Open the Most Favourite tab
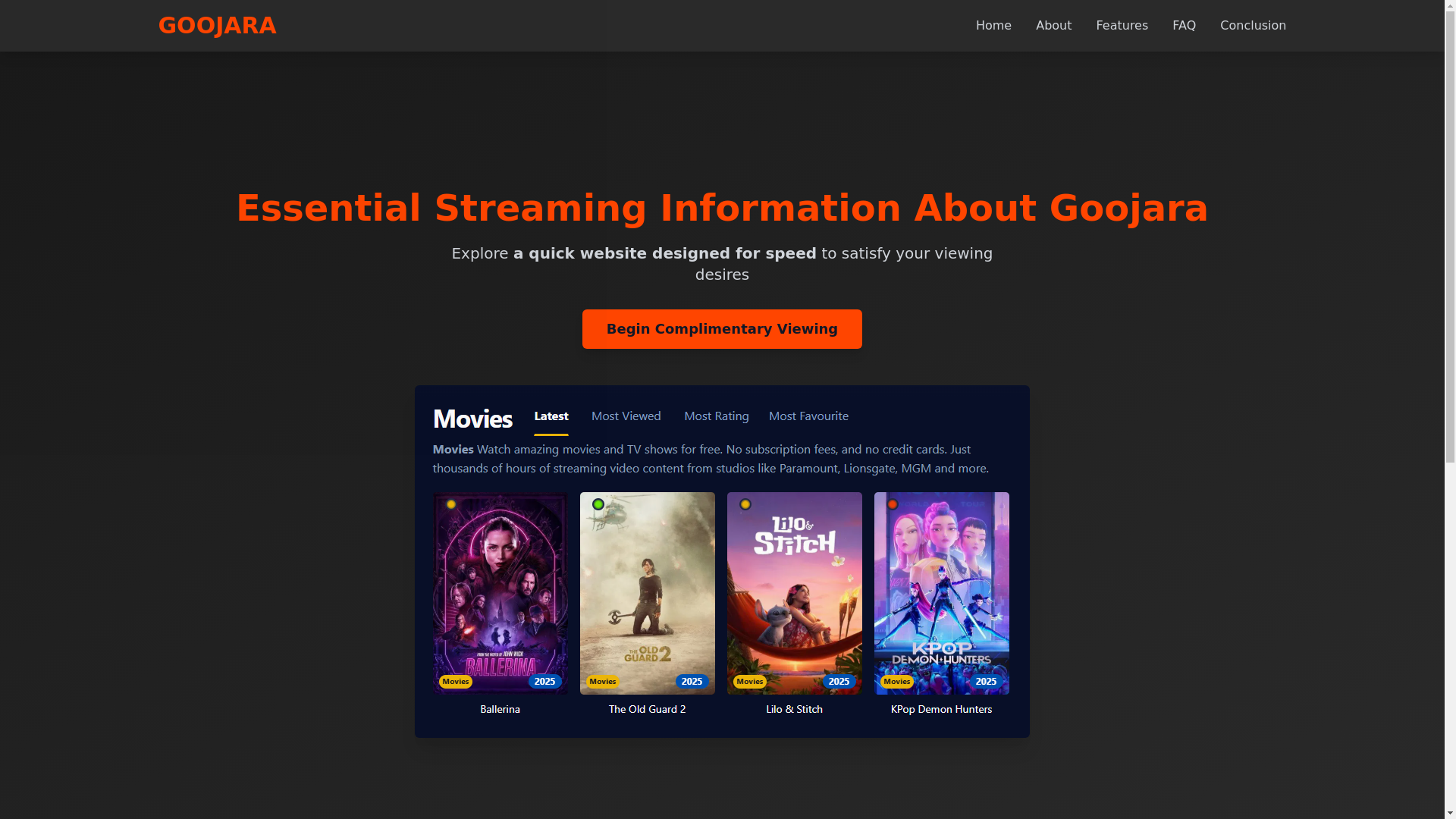 [808, 416]
